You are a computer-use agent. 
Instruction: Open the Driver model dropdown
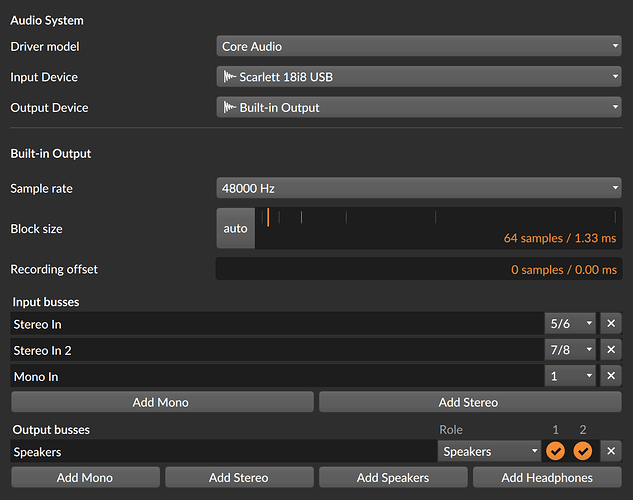point(419,46)
